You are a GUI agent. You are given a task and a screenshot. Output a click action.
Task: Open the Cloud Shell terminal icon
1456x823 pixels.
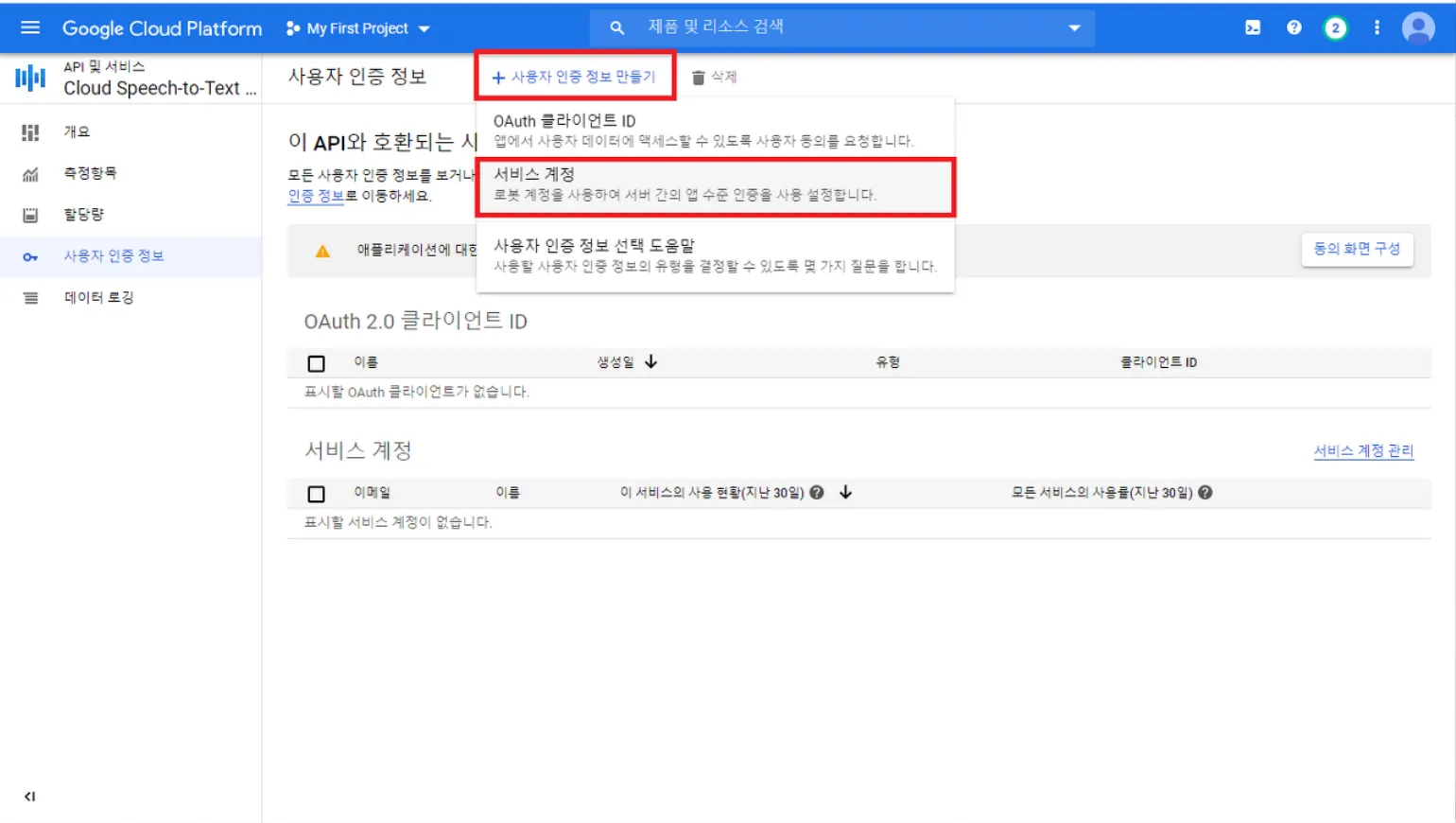pos(1253,27)
